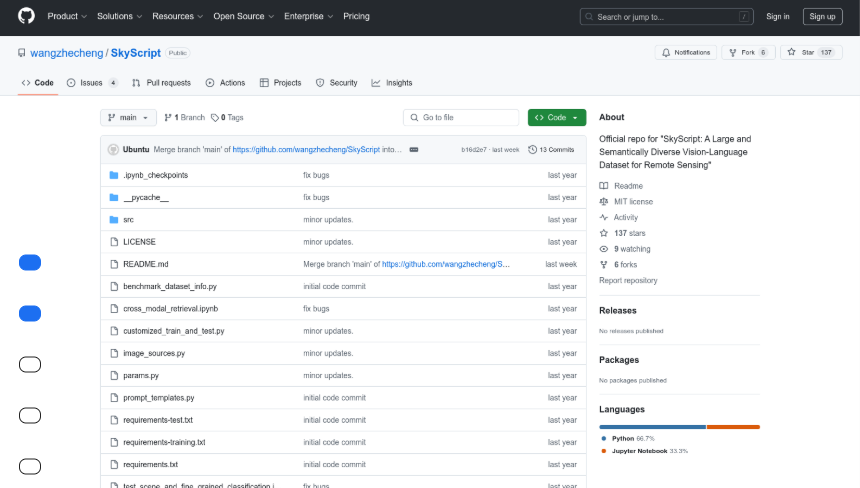Click the orange Jupyter Notebook bar segment
The image size is (860, 488).
[733, 427]
